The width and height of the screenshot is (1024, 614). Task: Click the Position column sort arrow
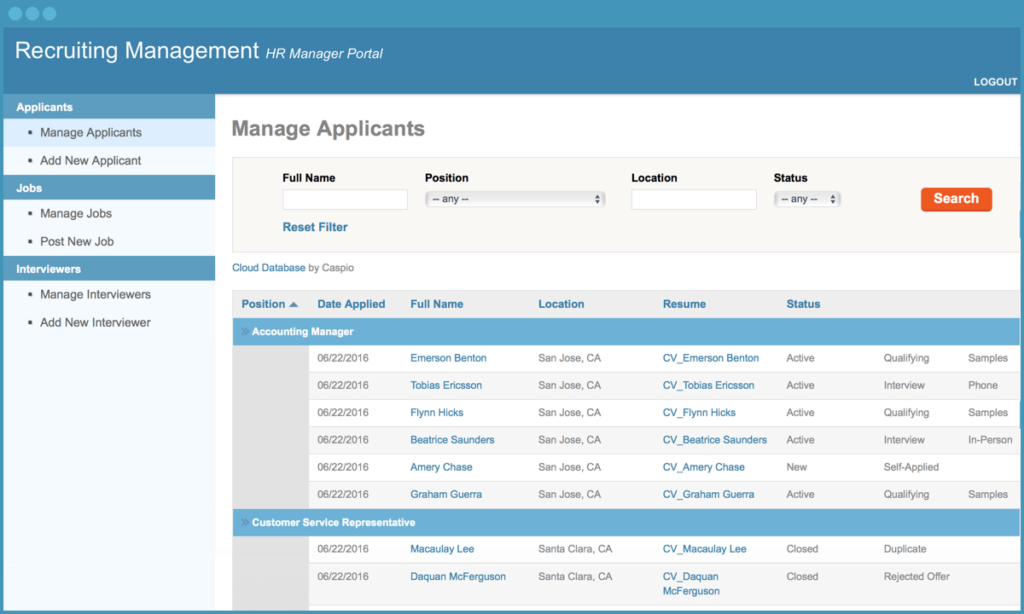click(x=293, y=304)
